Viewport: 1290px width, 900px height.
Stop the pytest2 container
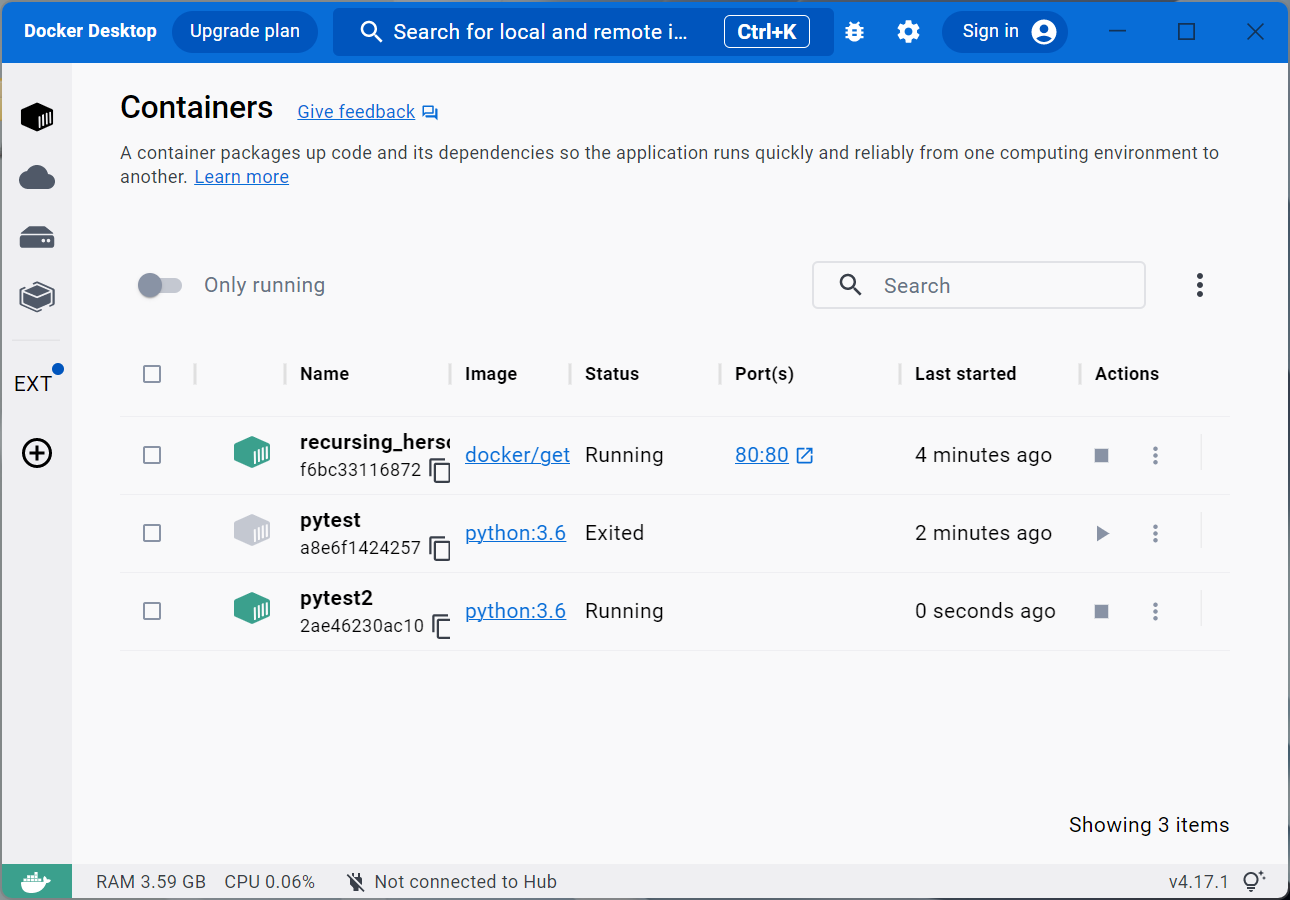point(1102,611)
